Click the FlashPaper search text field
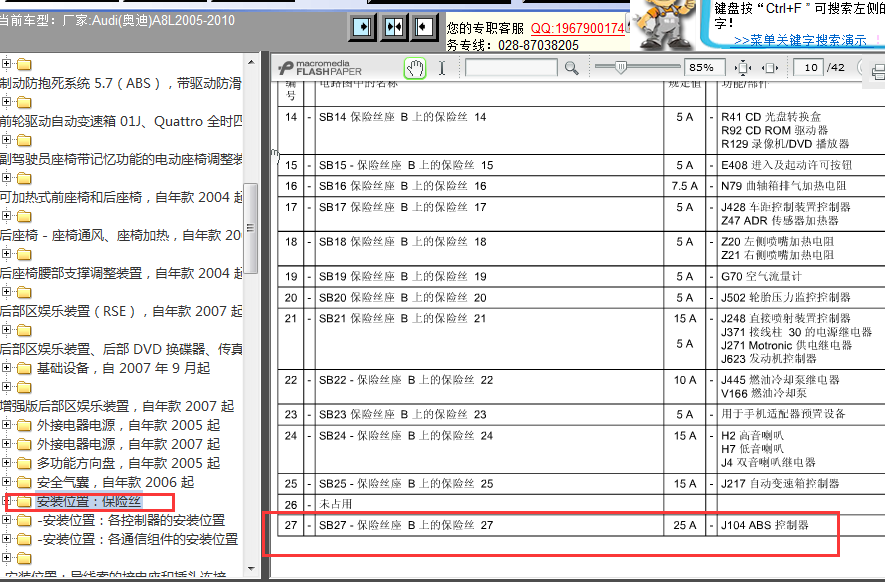This screenshot has width=885, height=582. (511, 68)
